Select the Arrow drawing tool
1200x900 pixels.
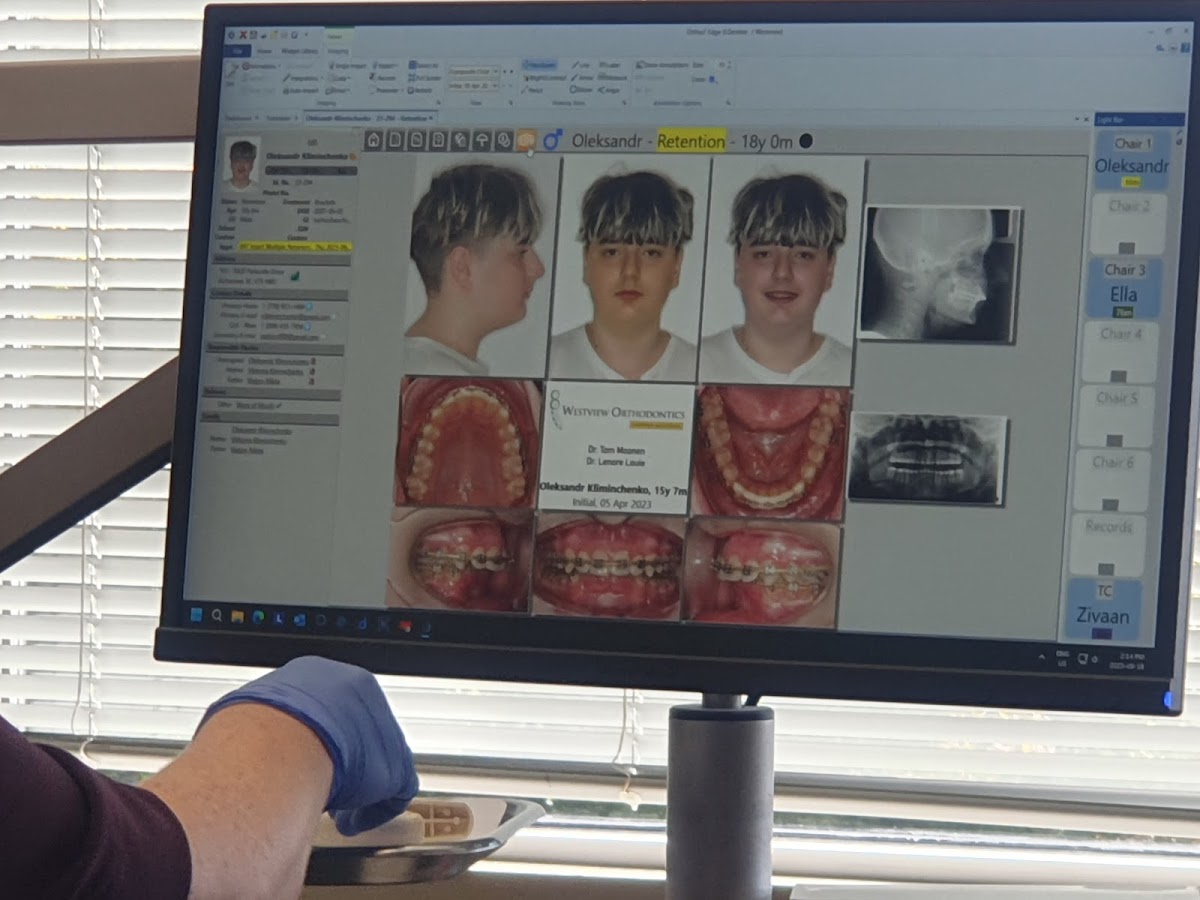pyautogui.click(x=581, y=77)
